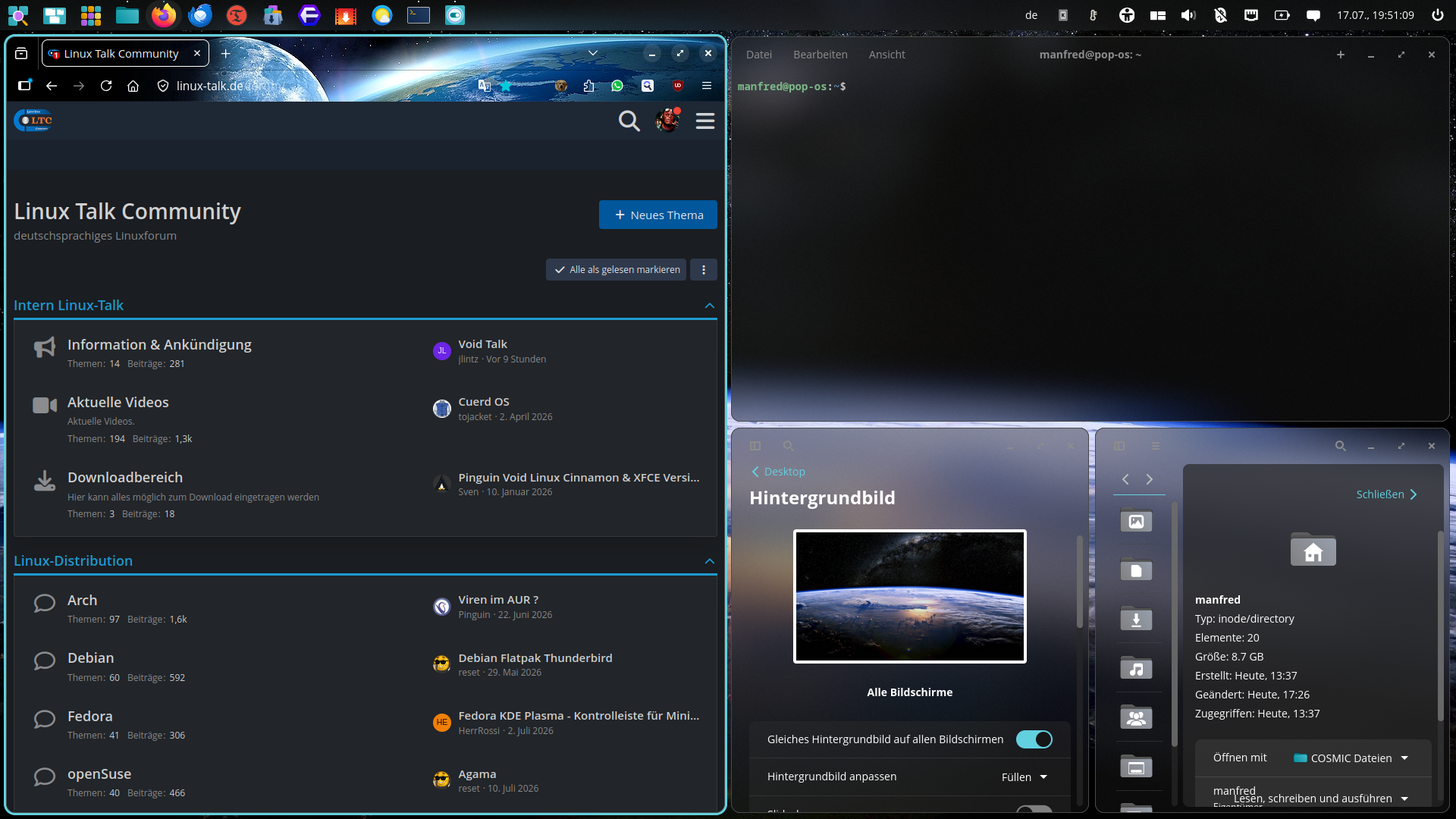Open the Arch forum section
Image resolution: width=1456 pixels, height=819 pixels.
tap(82, 601)
